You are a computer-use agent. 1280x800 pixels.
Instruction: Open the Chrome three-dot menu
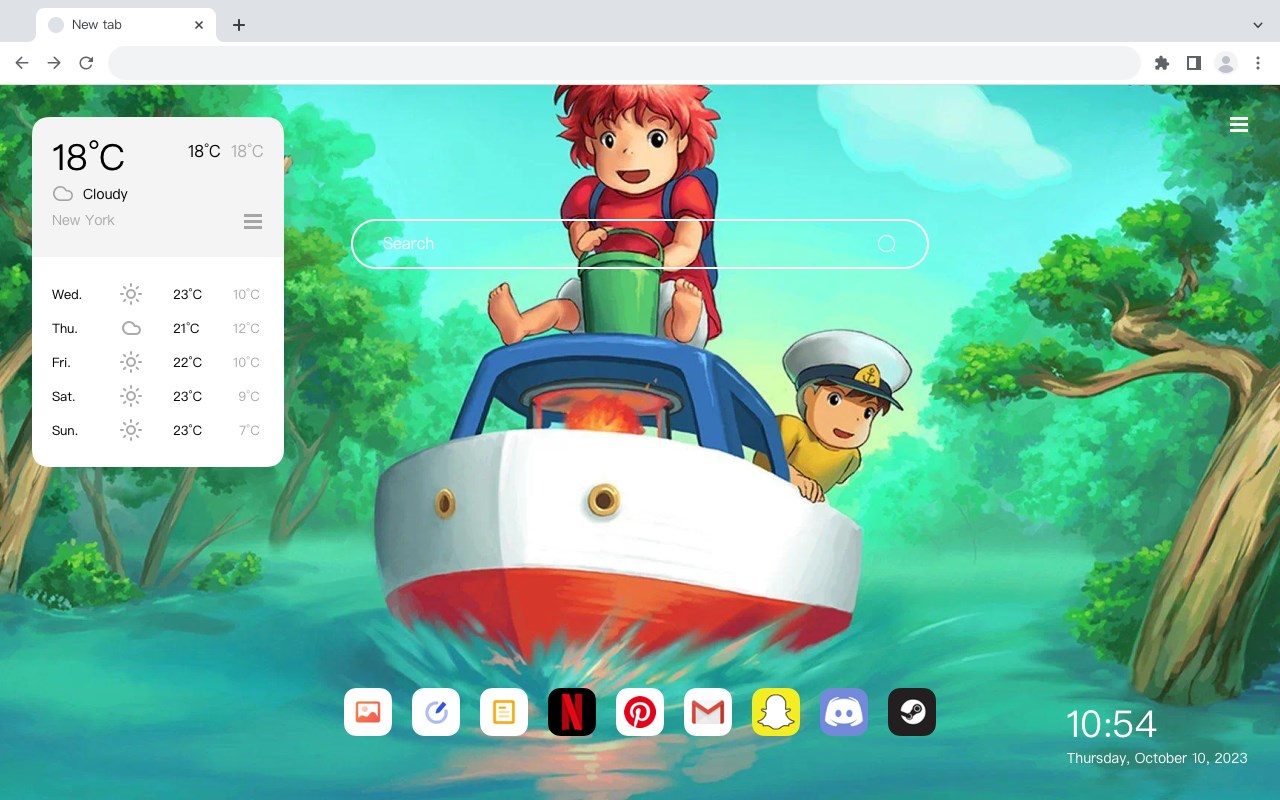coord(1258,63)
